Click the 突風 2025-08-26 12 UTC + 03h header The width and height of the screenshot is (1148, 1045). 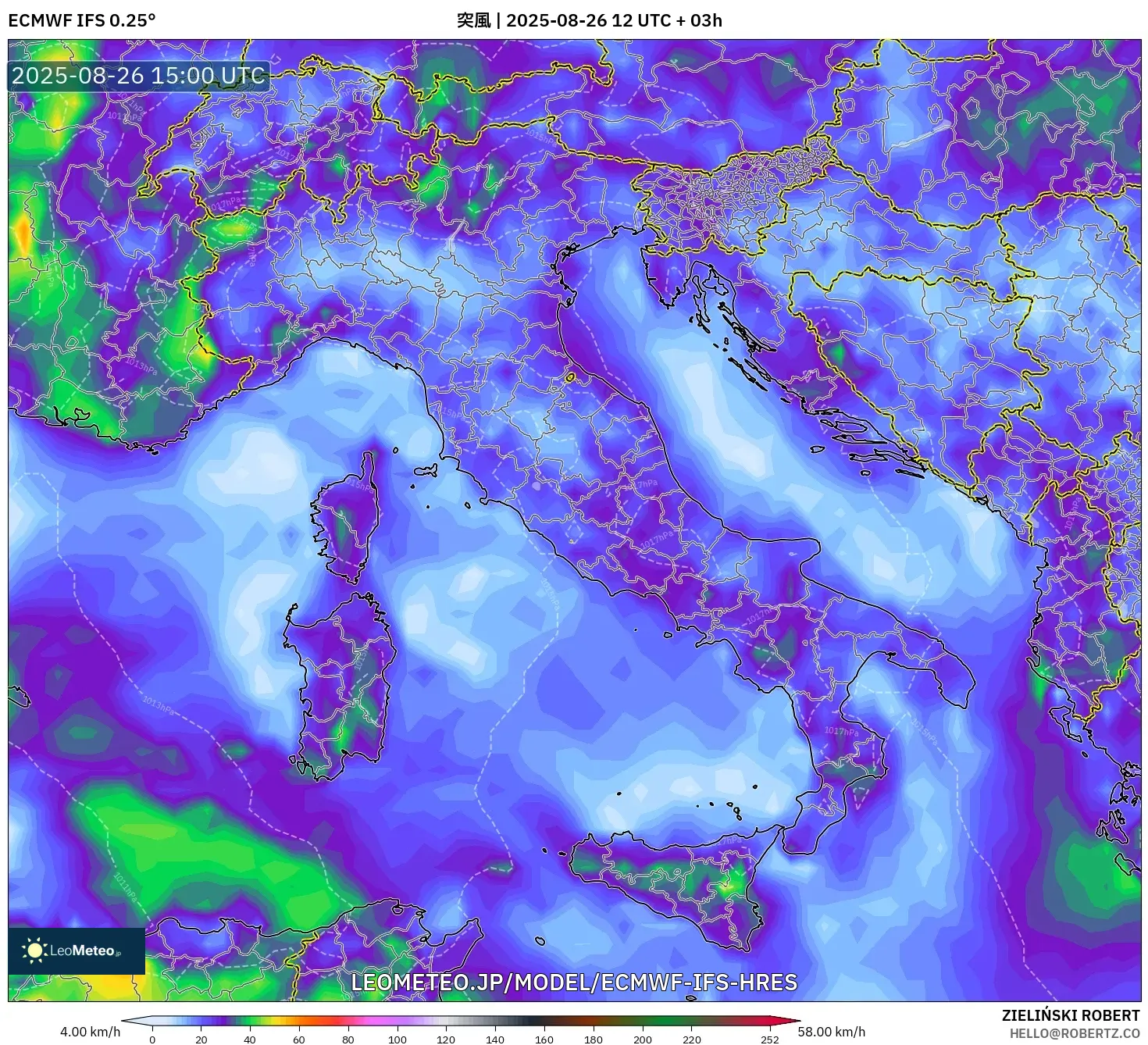coord(590,20)
